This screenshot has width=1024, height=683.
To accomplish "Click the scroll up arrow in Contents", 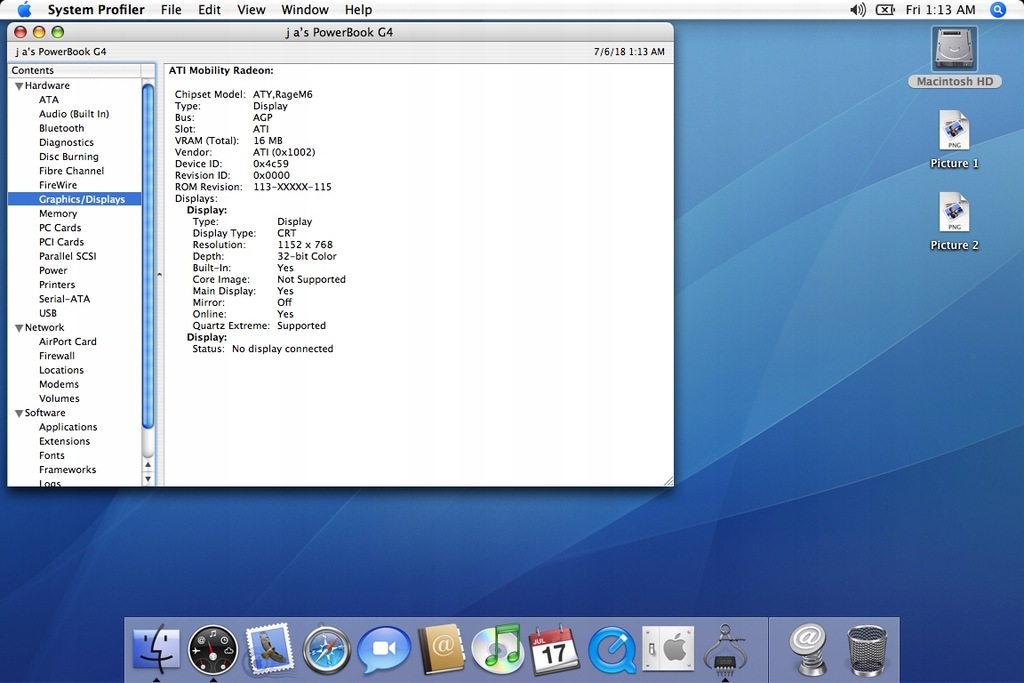I will 148,465.
